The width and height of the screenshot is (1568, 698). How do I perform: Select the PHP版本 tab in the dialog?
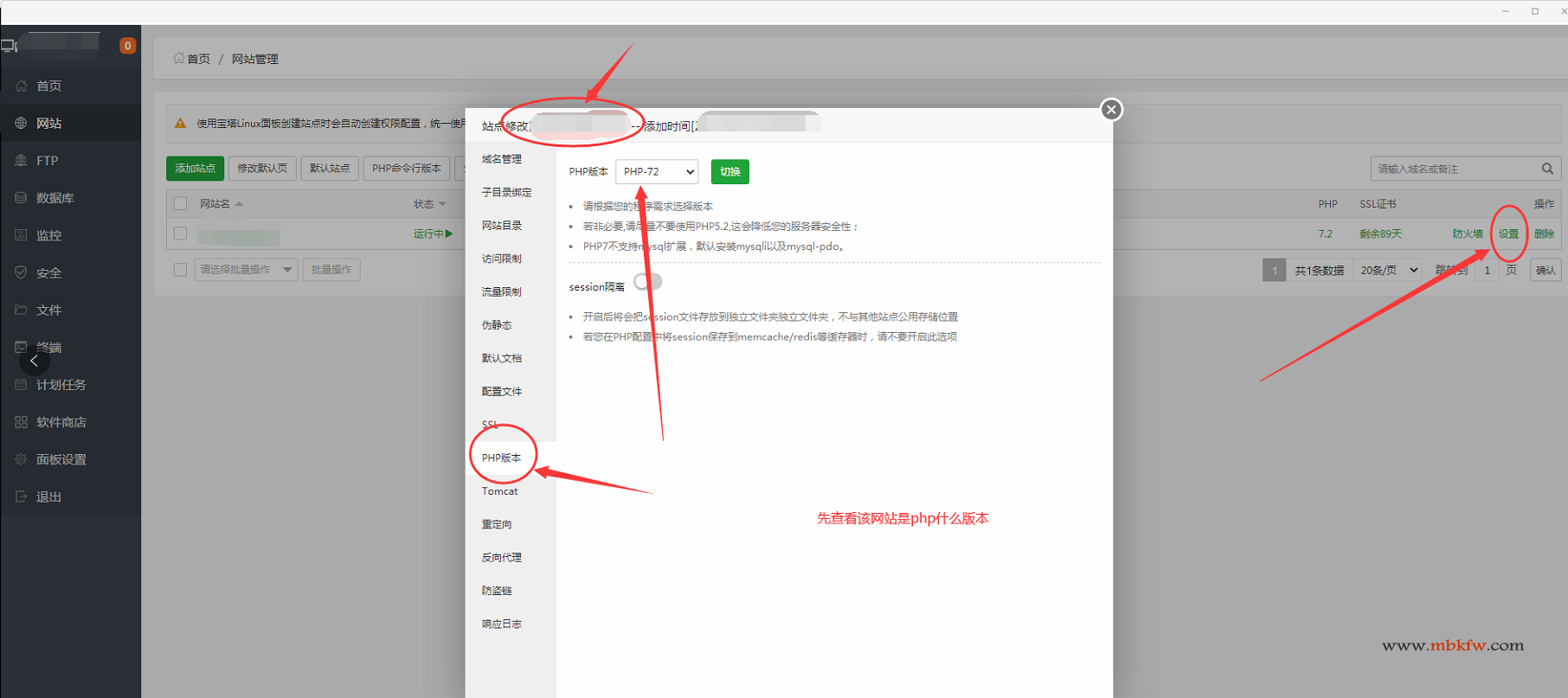pos(501,458)
